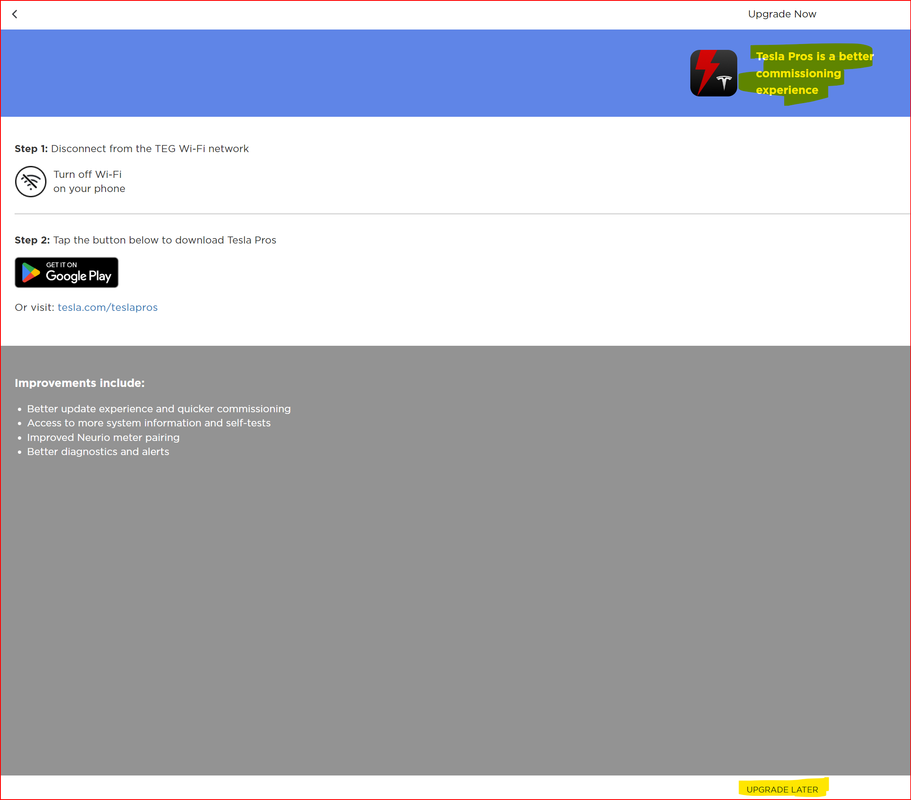Tap the Get it on Google Play badge
This screenshot has height=800, width=911.
coord(66,272)
